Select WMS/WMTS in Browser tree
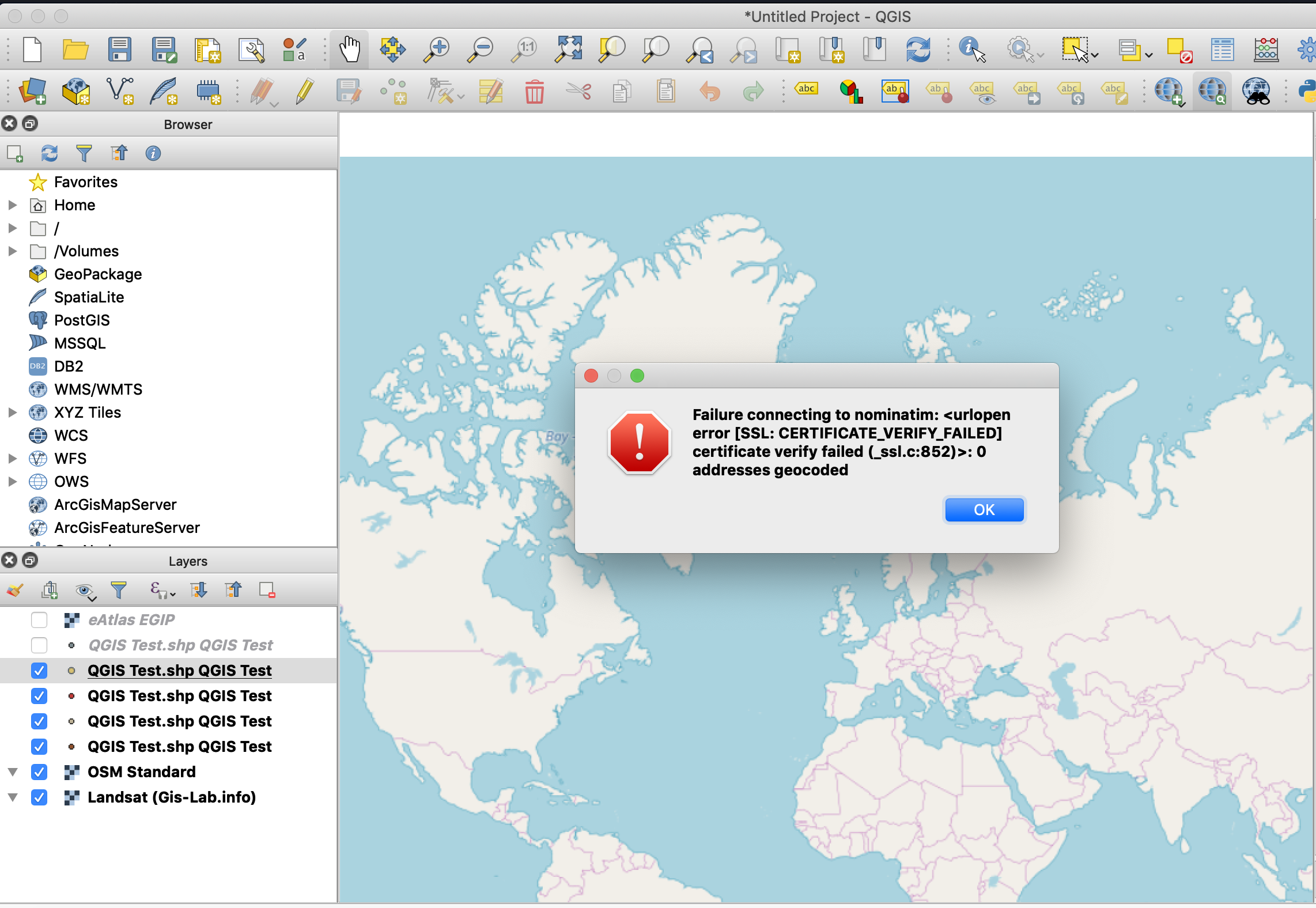 [98, 389]
